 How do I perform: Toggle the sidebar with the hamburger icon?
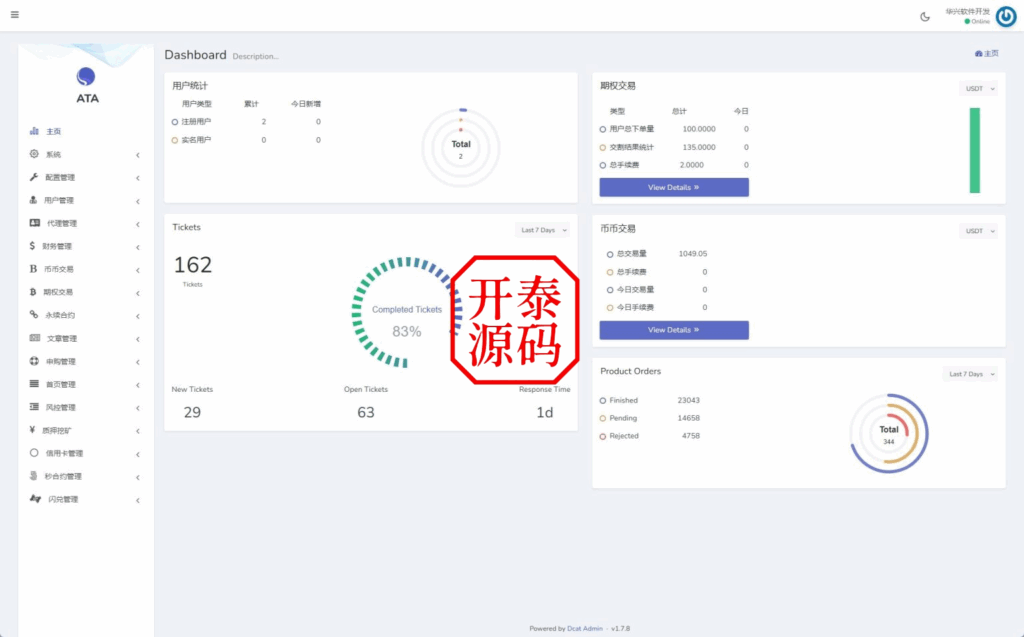(x=14, y=14)
